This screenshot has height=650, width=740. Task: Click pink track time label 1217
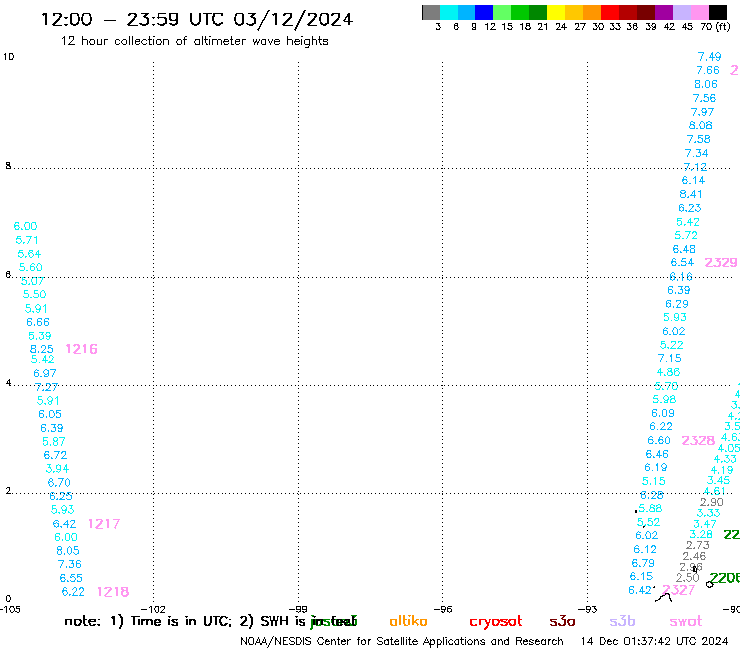coord(104,523)
